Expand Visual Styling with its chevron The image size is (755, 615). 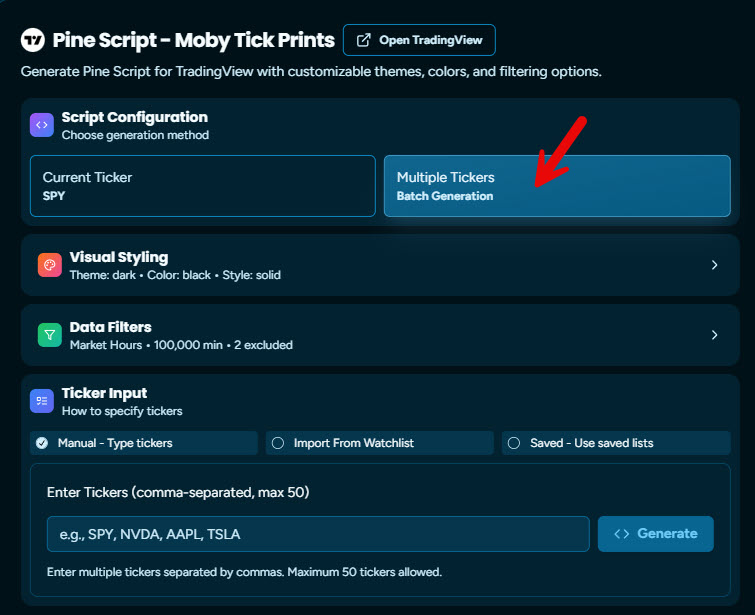(x=715, y=265)
